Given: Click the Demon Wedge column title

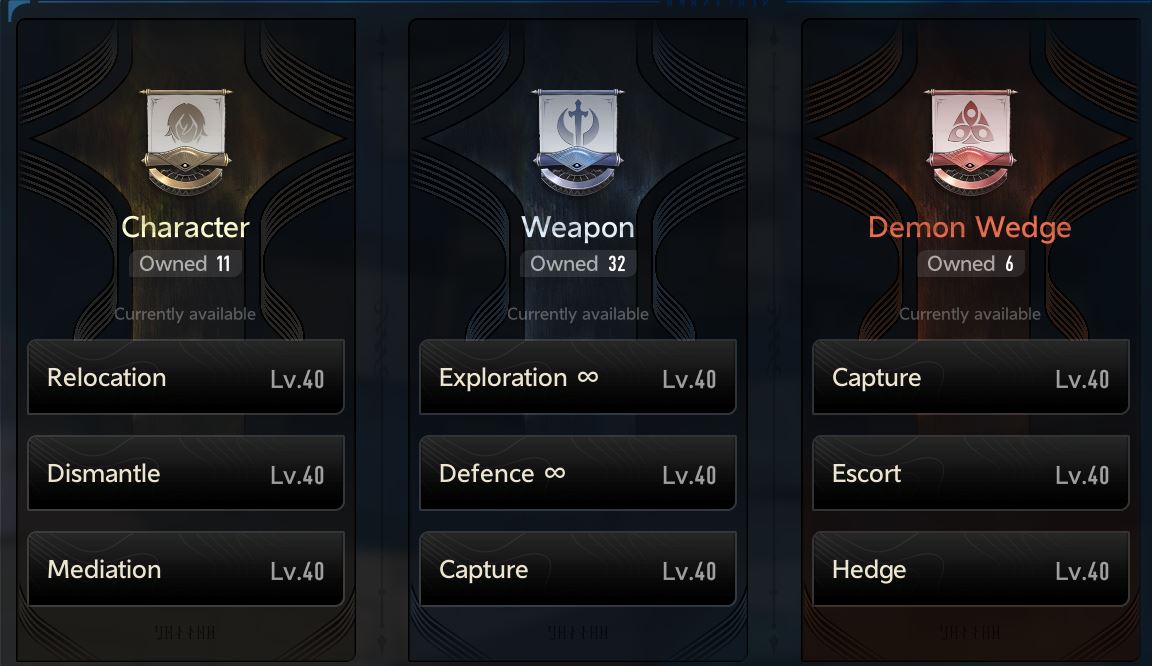Looking at the screenshot, I should 970,227.
